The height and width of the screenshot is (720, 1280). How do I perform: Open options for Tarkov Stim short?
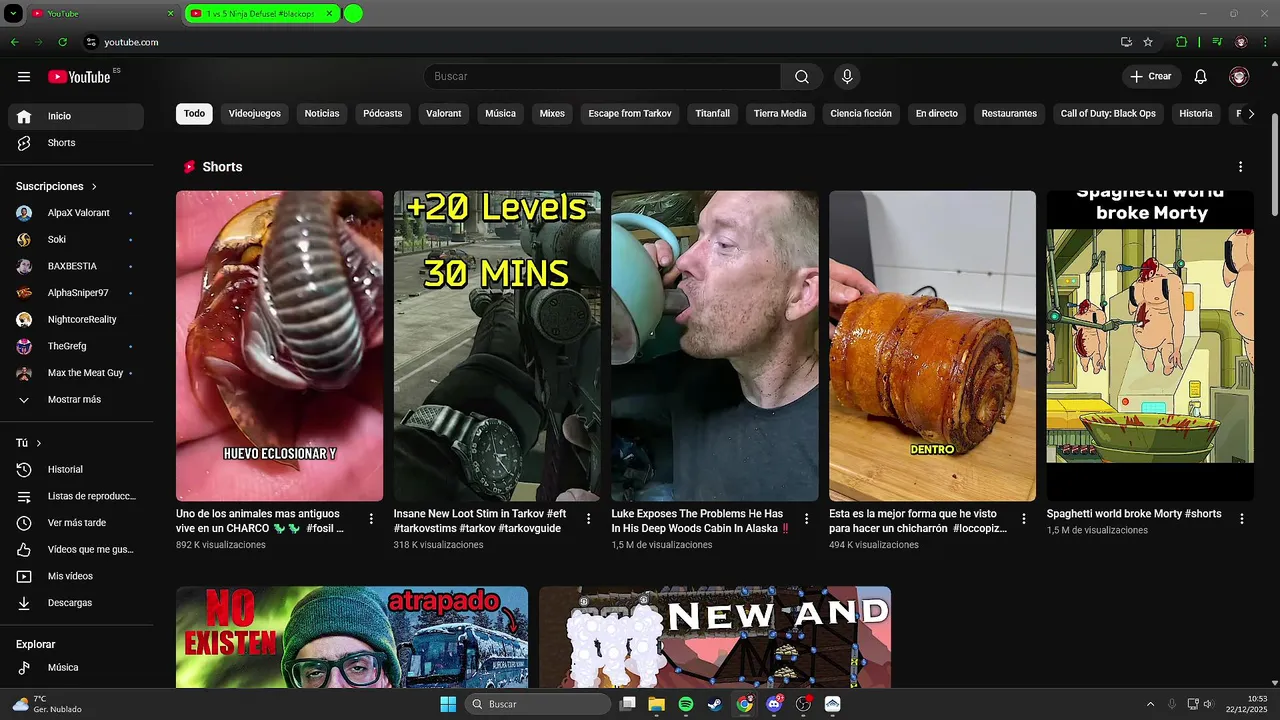pyautogui.click(x=589, y=519)
